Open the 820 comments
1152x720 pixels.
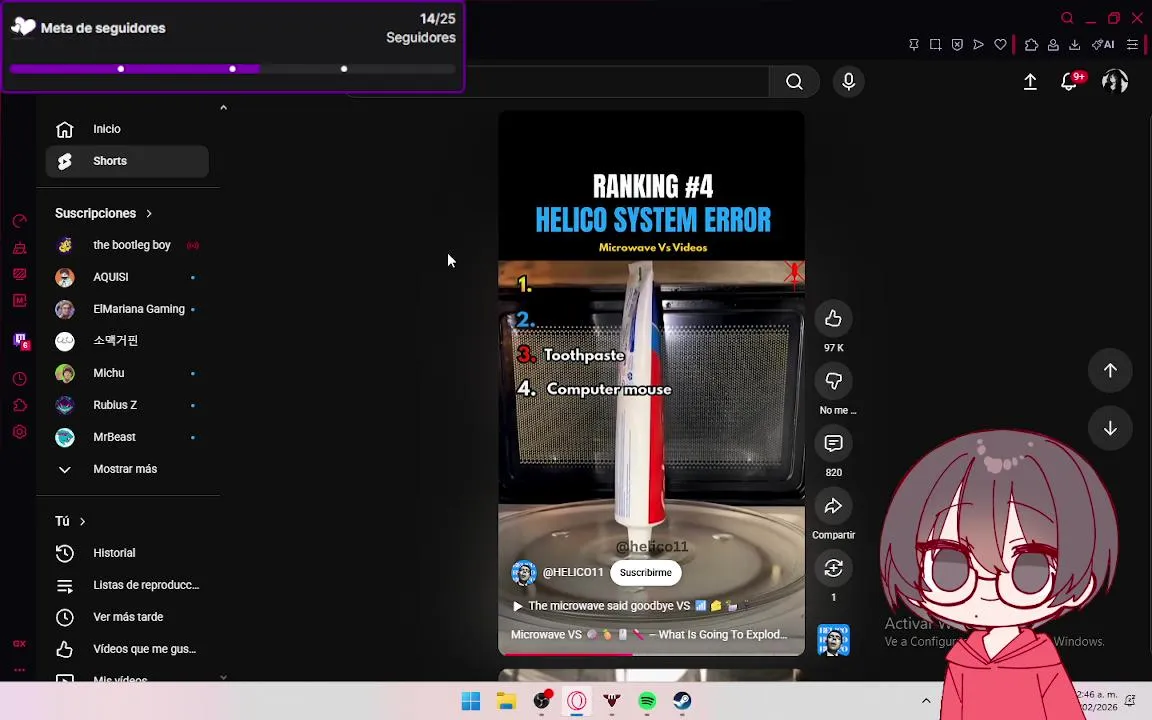pyautogui.click(x=833, y=443)
